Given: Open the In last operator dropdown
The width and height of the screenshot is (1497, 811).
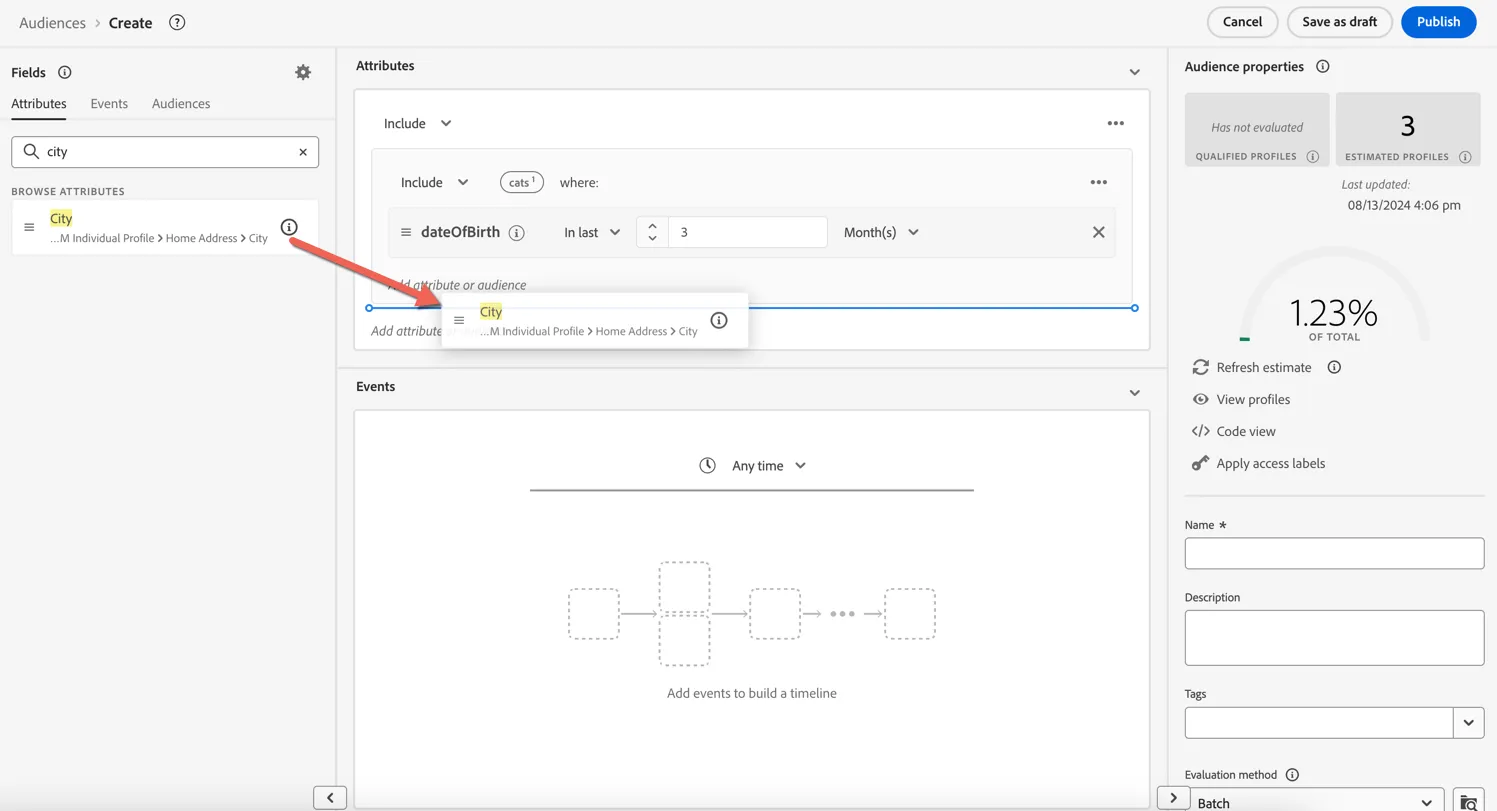Looking at the screenshot, I should (x=592, y=232).
